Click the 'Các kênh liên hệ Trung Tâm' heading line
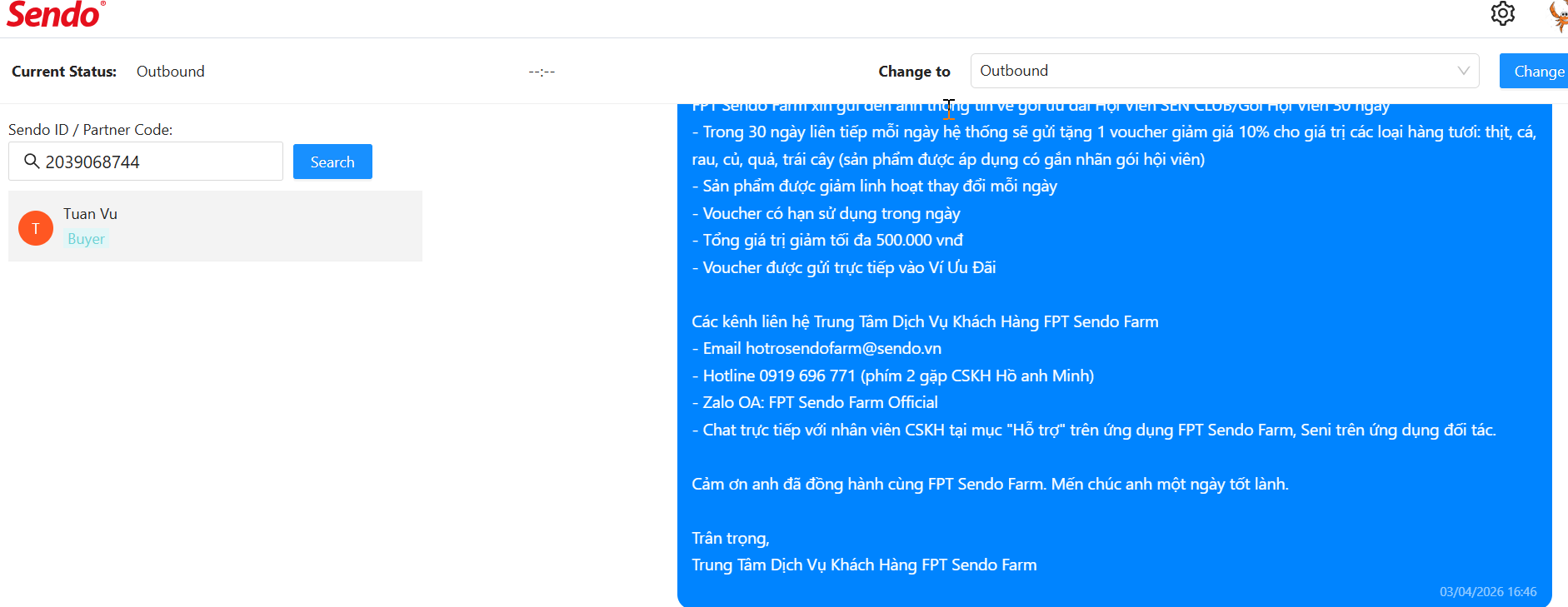1568x607 pixels. pyautogui.click(x=925, y=321)
